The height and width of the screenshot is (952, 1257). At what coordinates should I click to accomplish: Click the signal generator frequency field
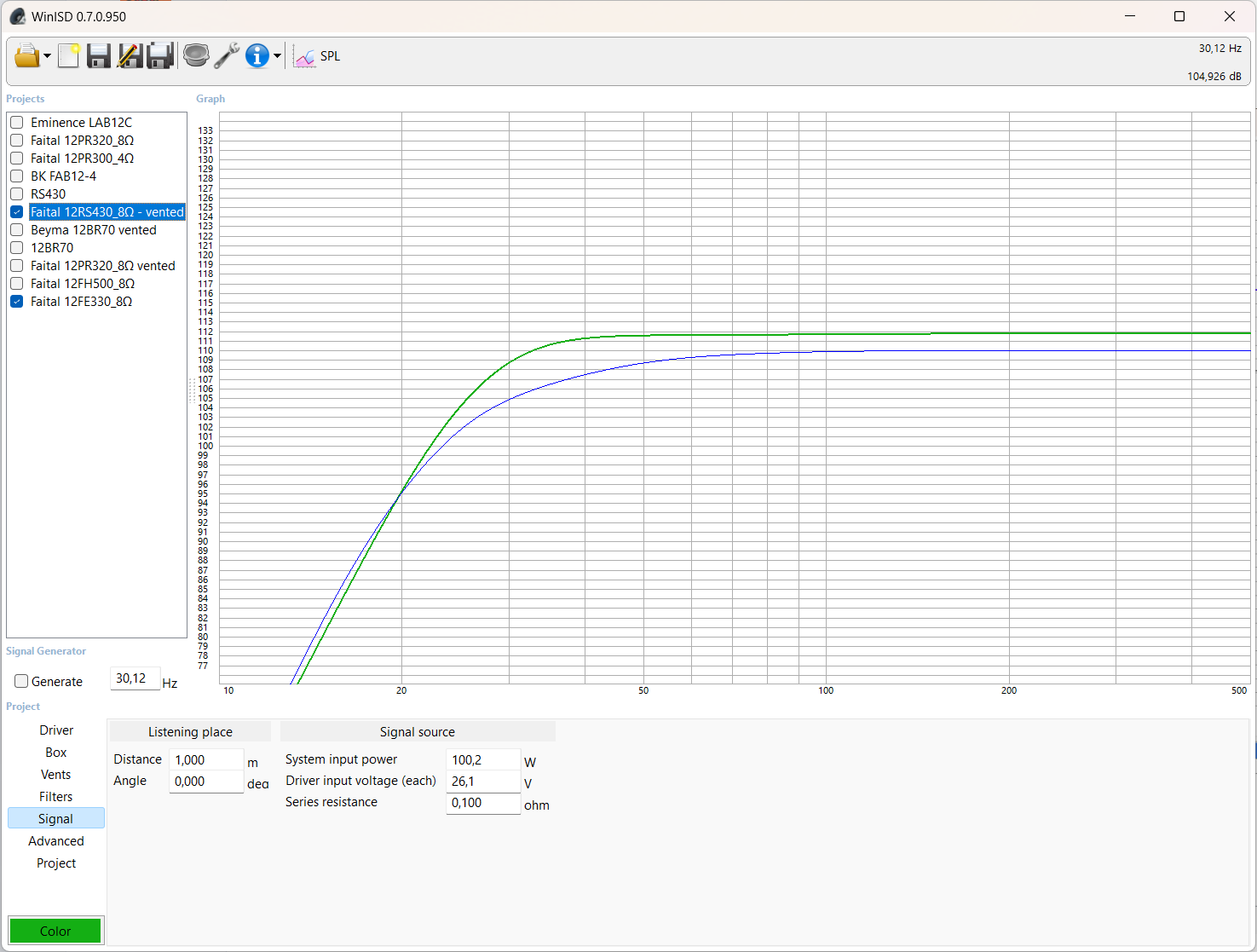(135, 679)
